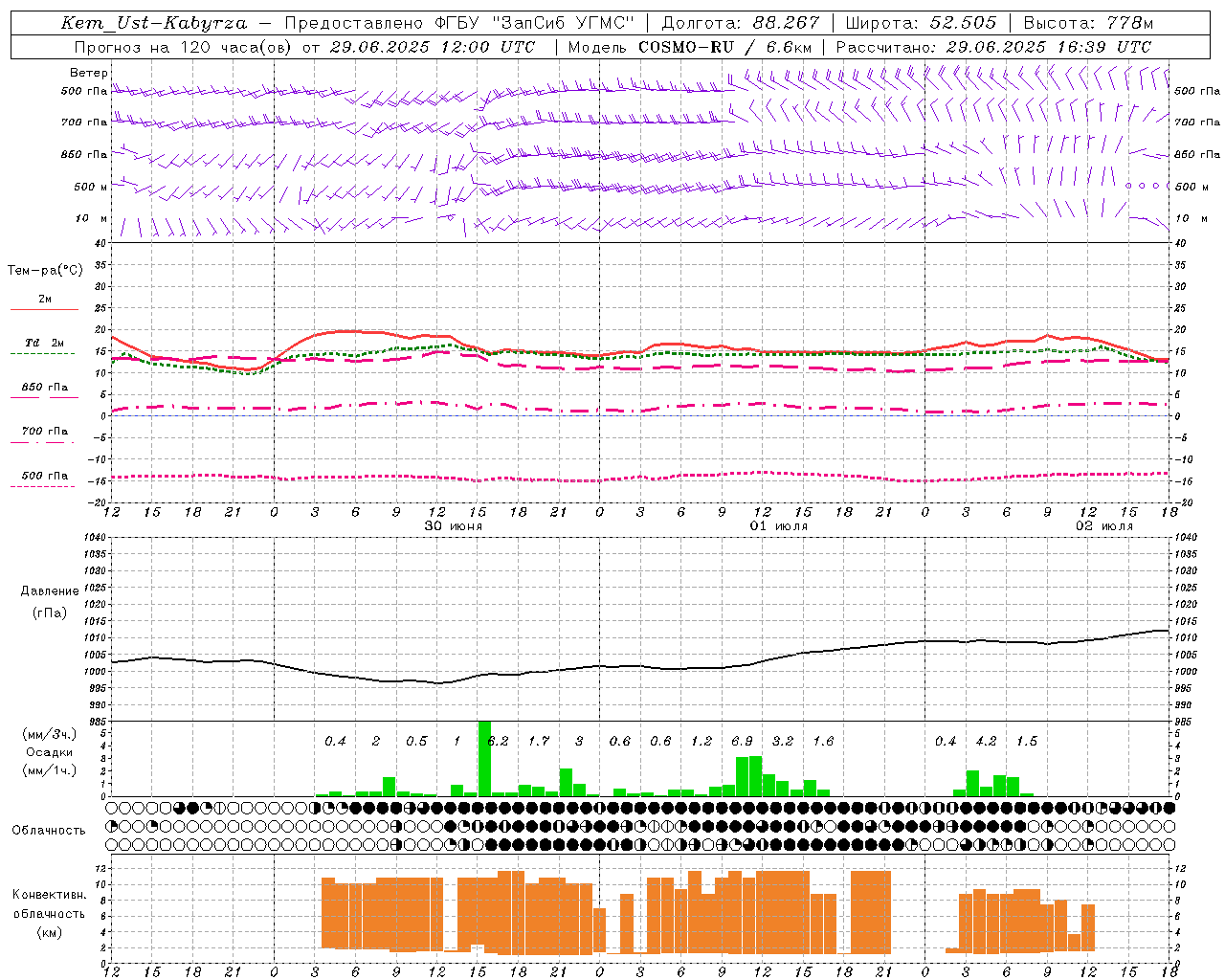Click the (мм/1ч.) unit label

49,770
